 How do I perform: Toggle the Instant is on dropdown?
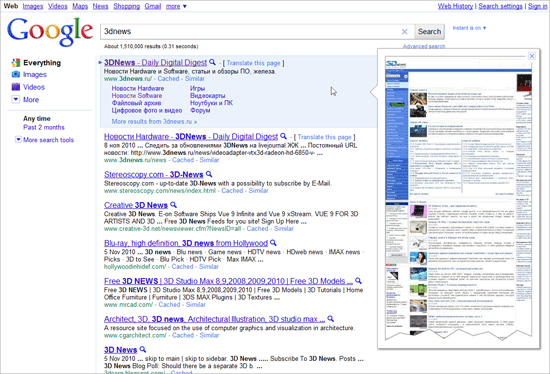[469, 28]
